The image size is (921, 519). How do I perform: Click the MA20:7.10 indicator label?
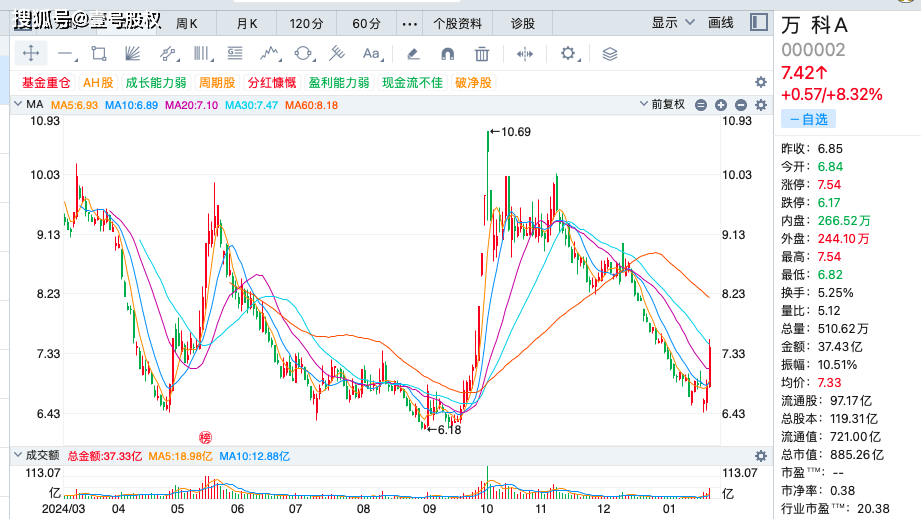(x=191, y=105)
